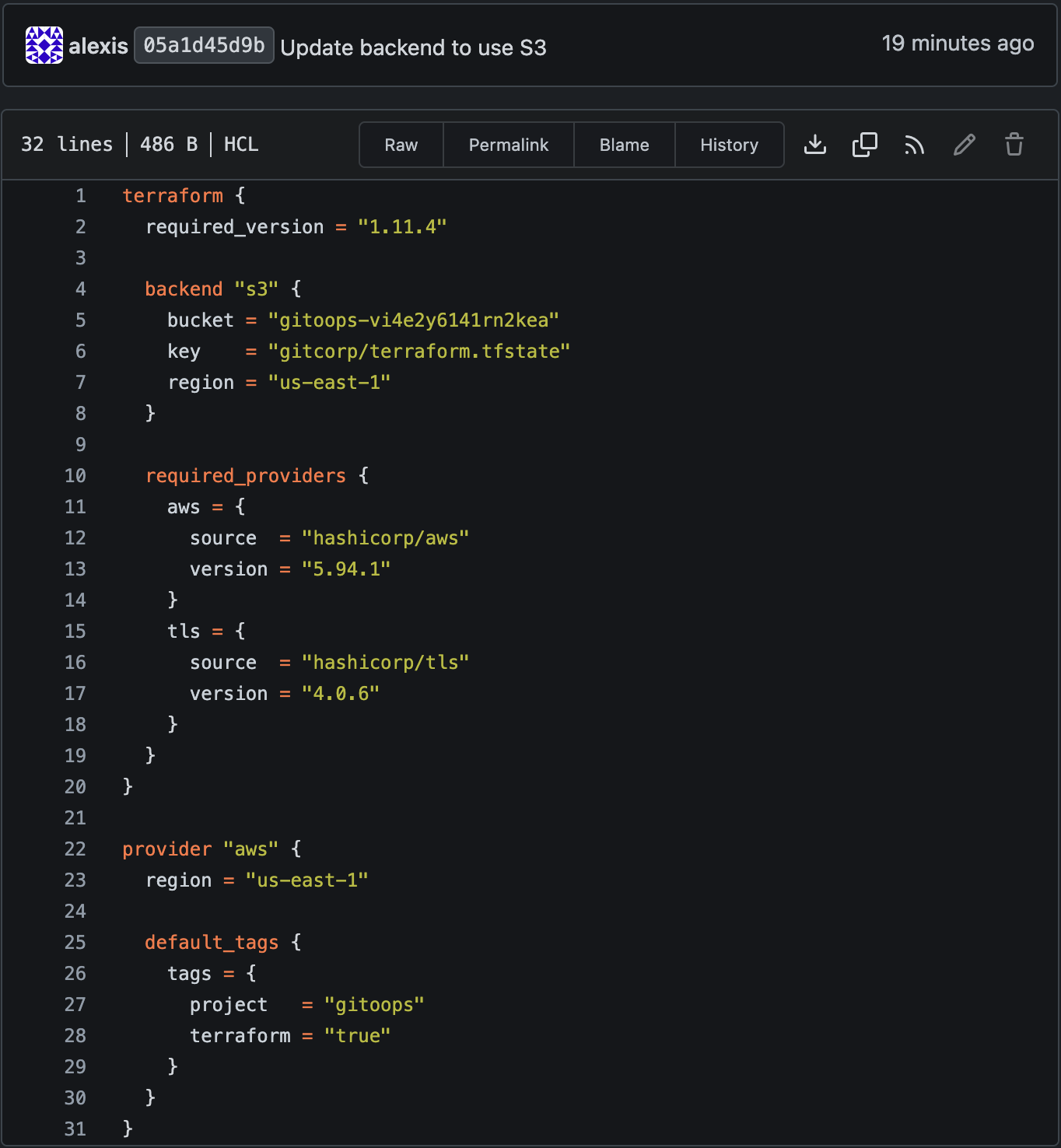The height and width of the screenshot is (1148, 1061).
Task: Open commit 05a1d45d9b
Action: click(205, 45)
